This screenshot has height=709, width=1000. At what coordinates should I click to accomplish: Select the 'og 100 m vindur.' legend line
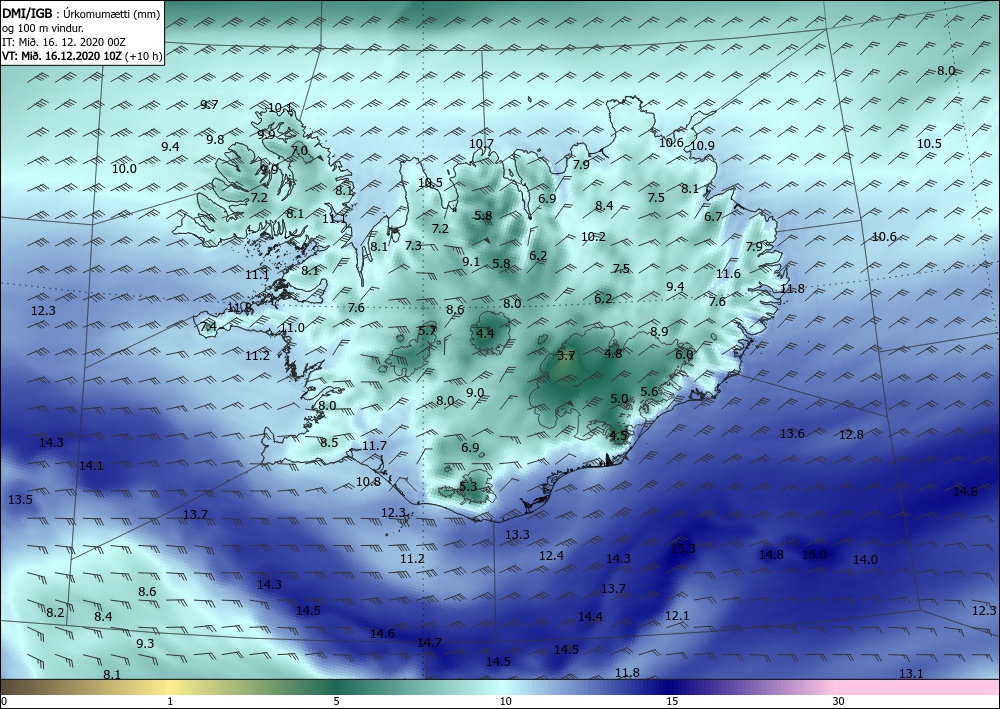click(43, 28)
